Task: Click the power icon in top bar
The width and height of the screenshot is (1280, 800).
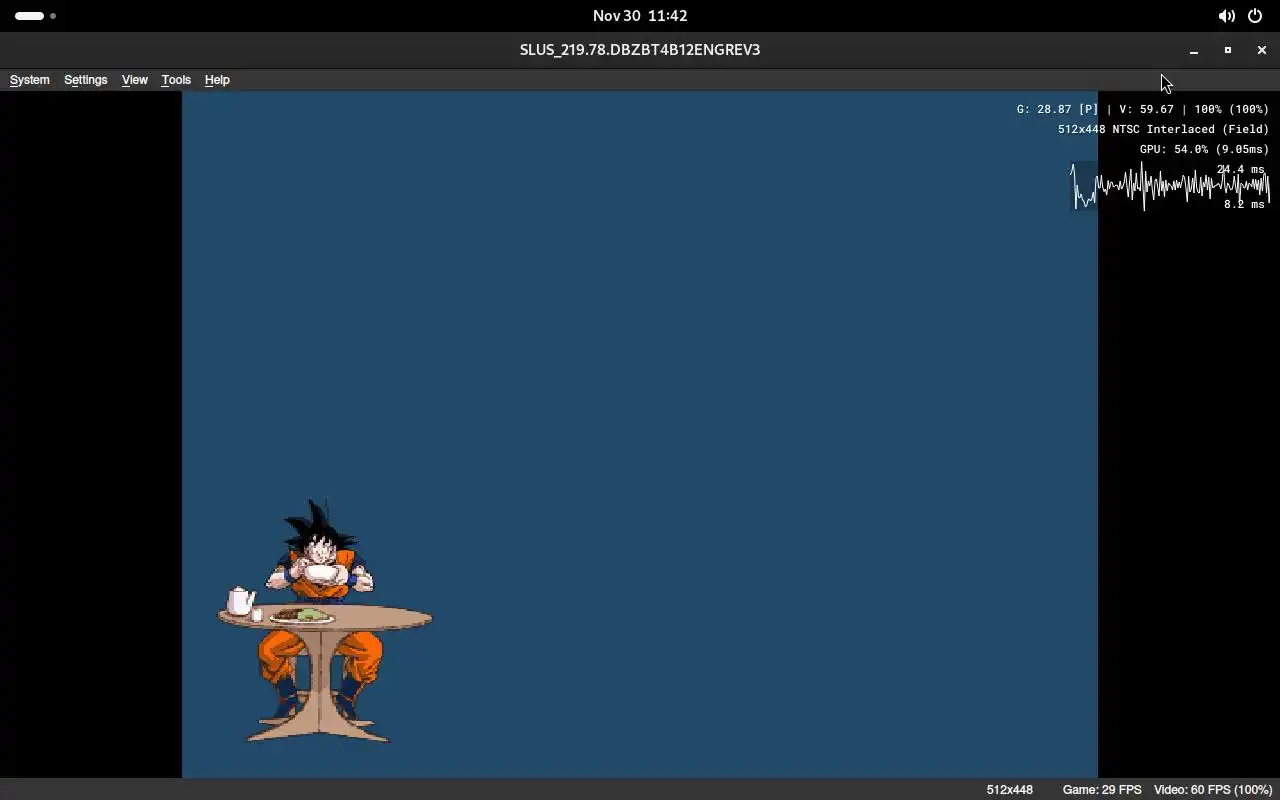Action: [x=1255, y=16]
